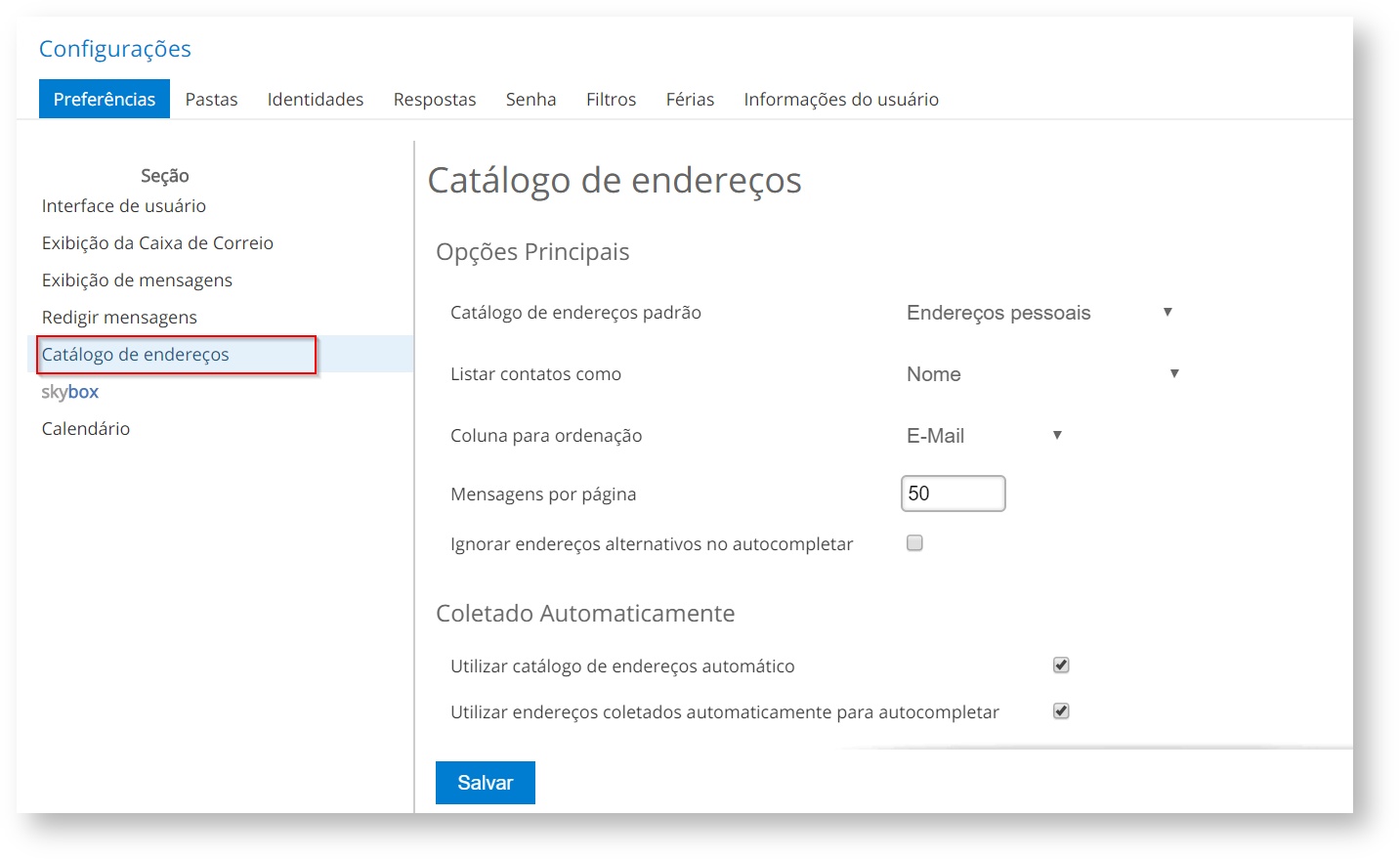
Task: Expand Catálogo de endereços padrão dropdown
Action: (x=1039, y=313)
